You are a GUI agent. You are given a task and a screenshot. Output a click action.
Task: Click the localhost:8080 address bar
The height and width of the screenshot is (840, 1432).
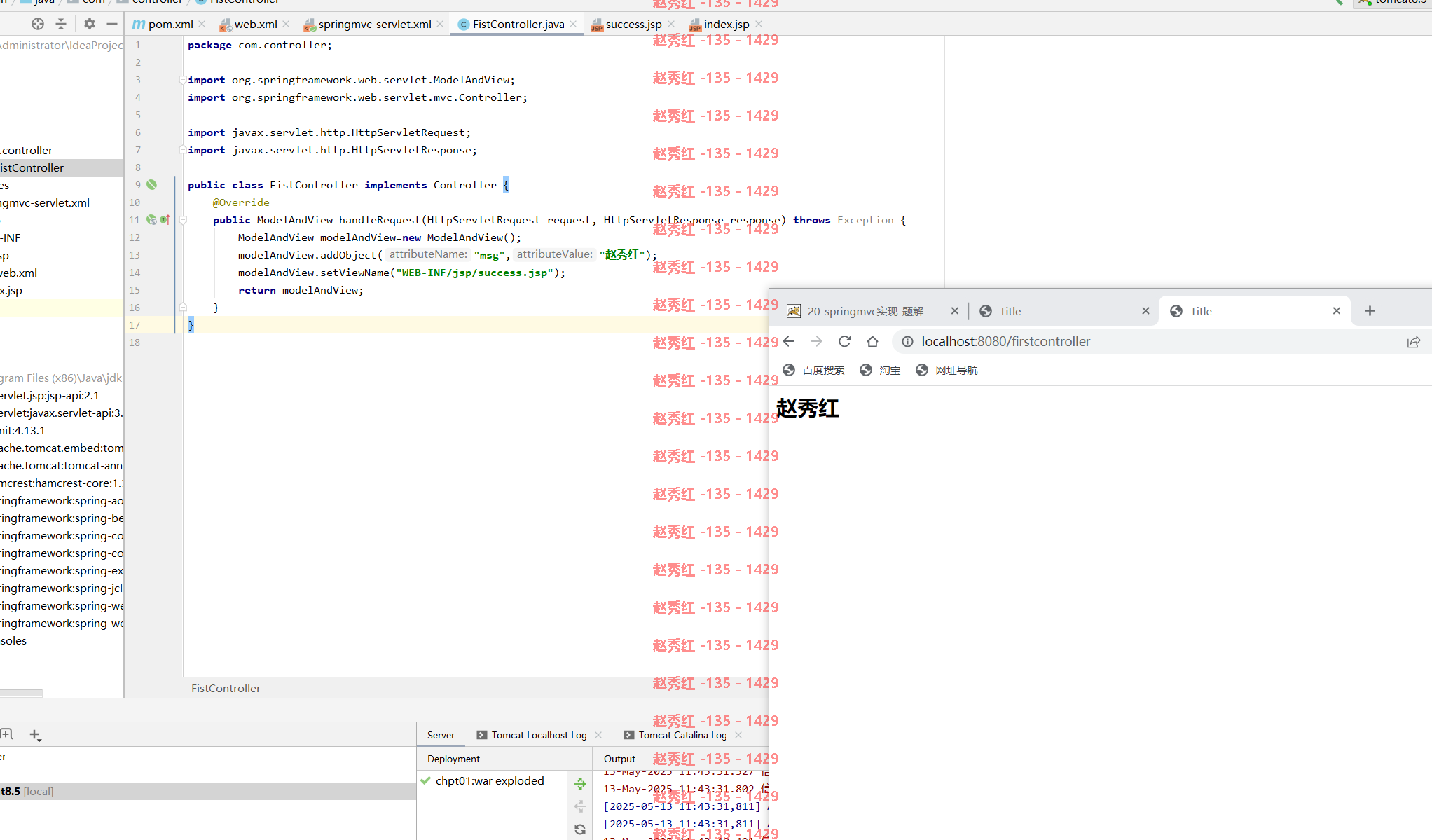click(1005, 342)
